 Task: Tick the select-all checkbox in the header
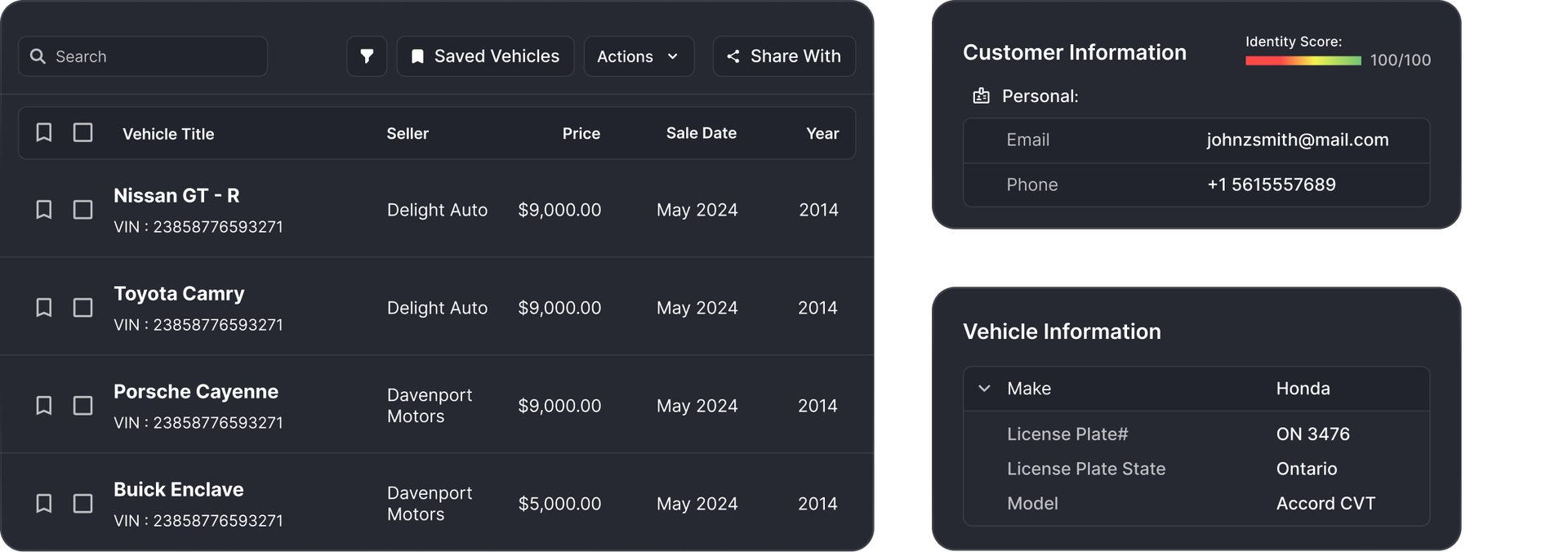[x=82, y=132]
